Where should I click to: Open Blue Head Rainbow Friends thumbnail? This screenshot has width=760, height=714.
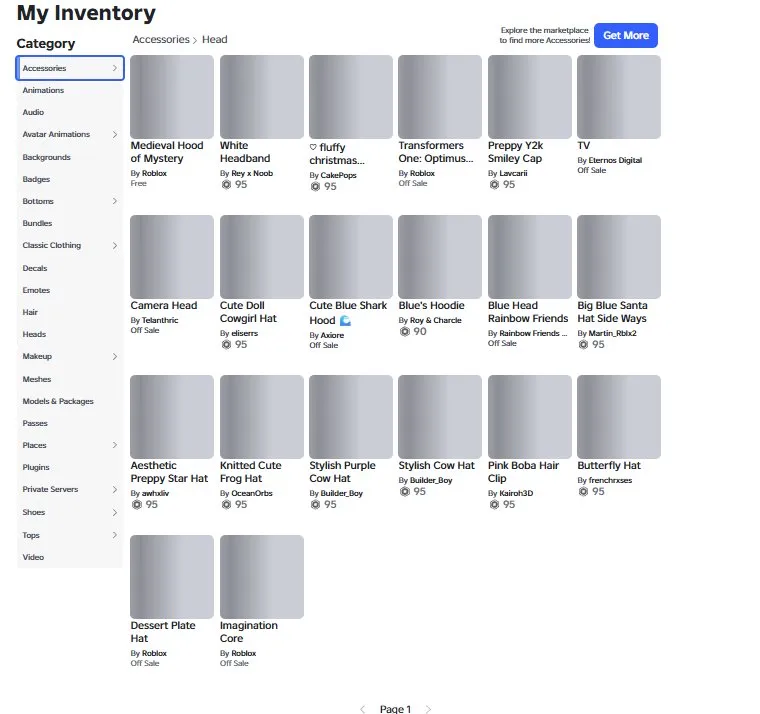[530, 256]
